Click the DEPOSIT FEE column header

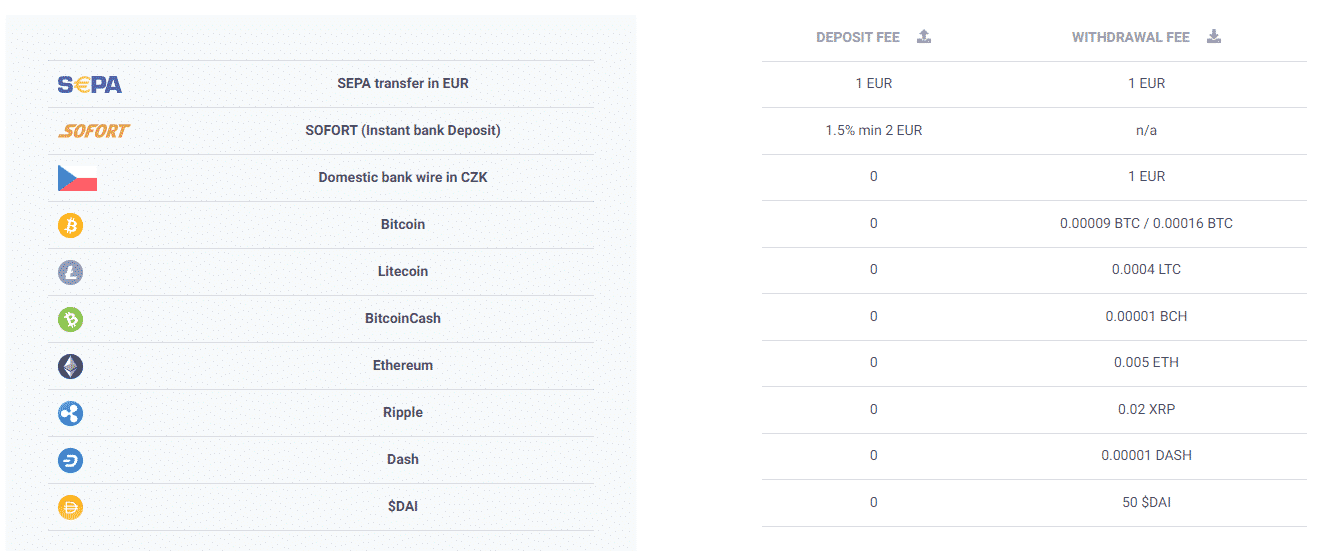pyautogui.click(x=858, y=38)
